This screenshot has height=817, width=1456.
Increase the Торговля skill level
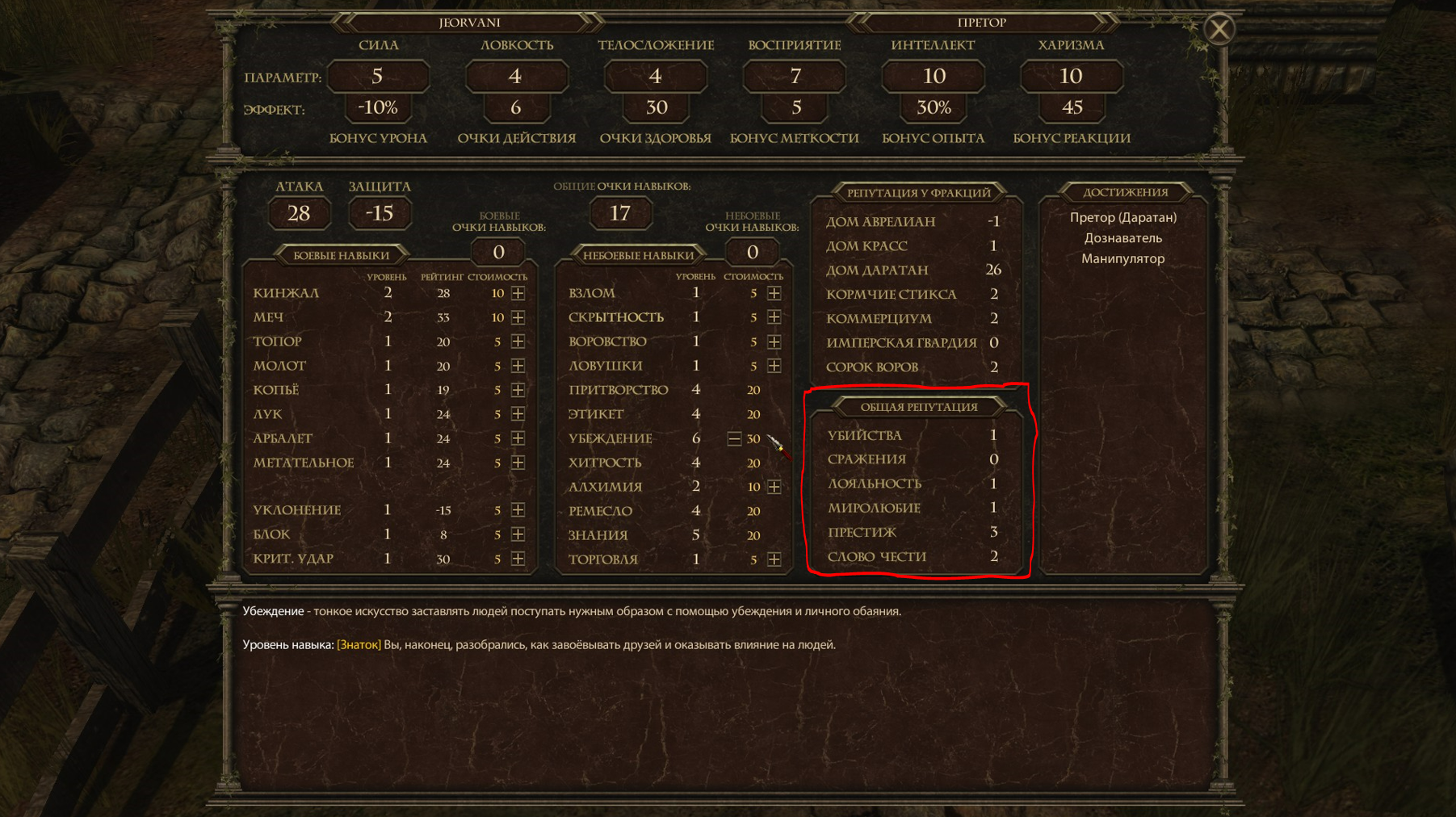click(x=774, y=559)
